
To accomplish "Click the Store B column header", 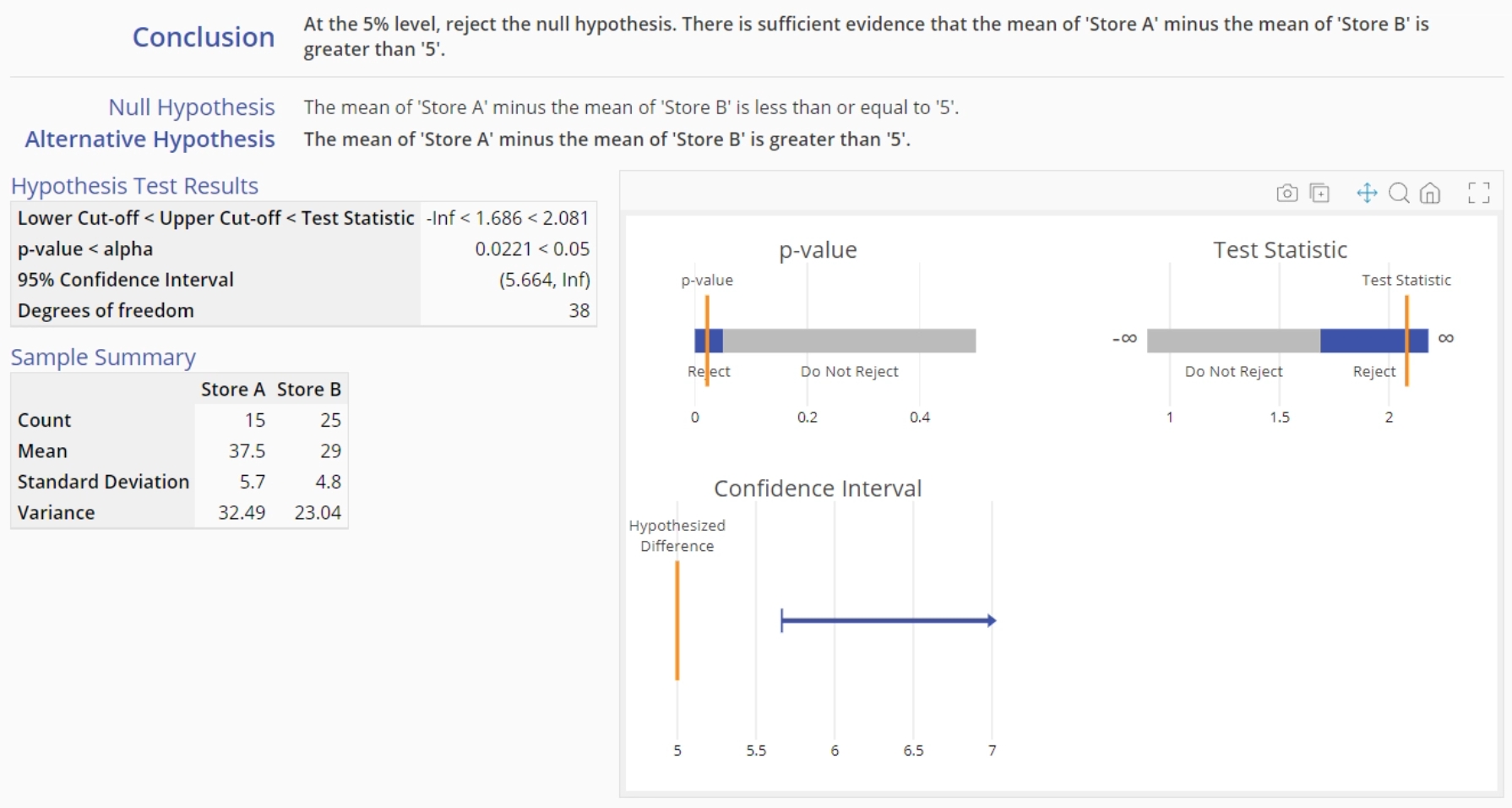I will 308,390.
